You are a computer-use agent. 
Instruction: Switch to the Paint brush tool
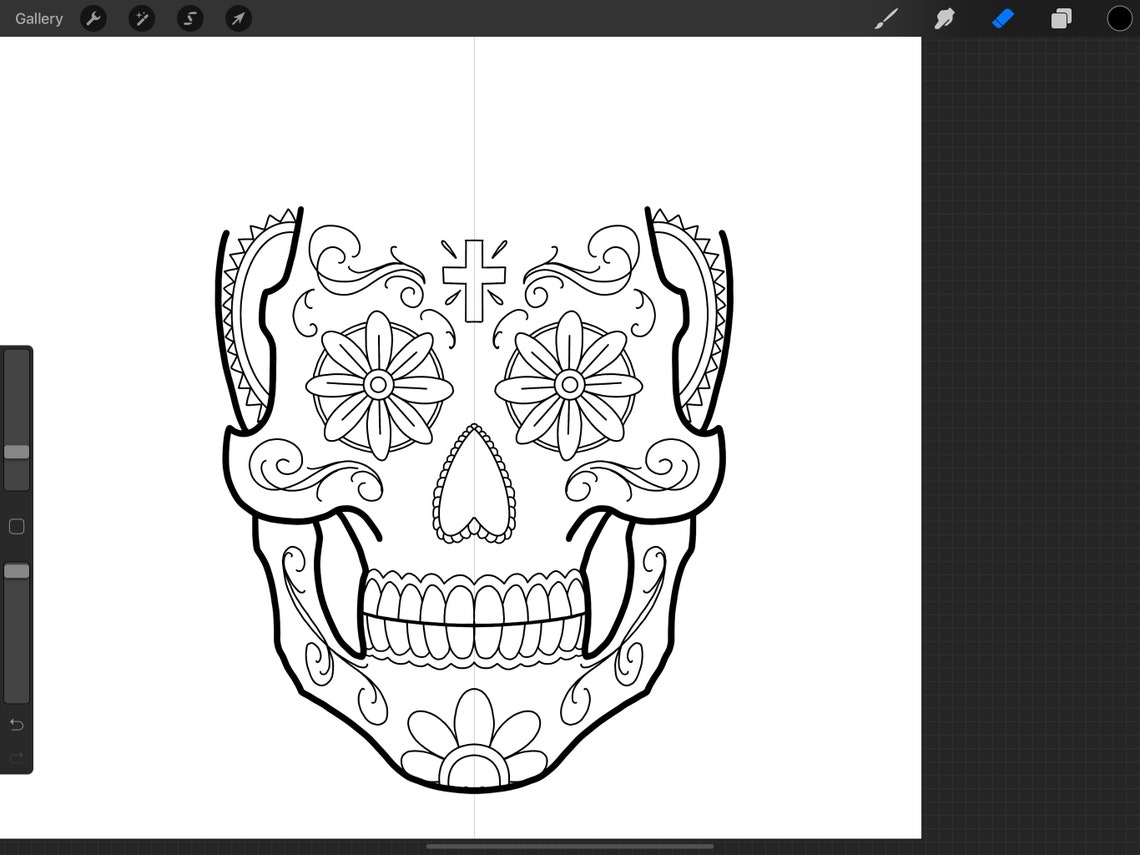[886, 18]
